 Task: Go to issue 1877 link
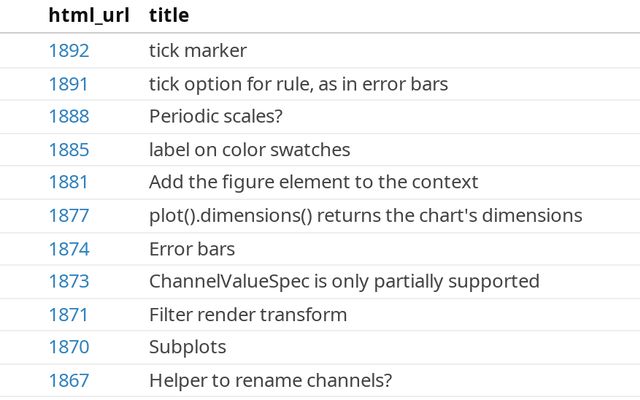(68, 216)
